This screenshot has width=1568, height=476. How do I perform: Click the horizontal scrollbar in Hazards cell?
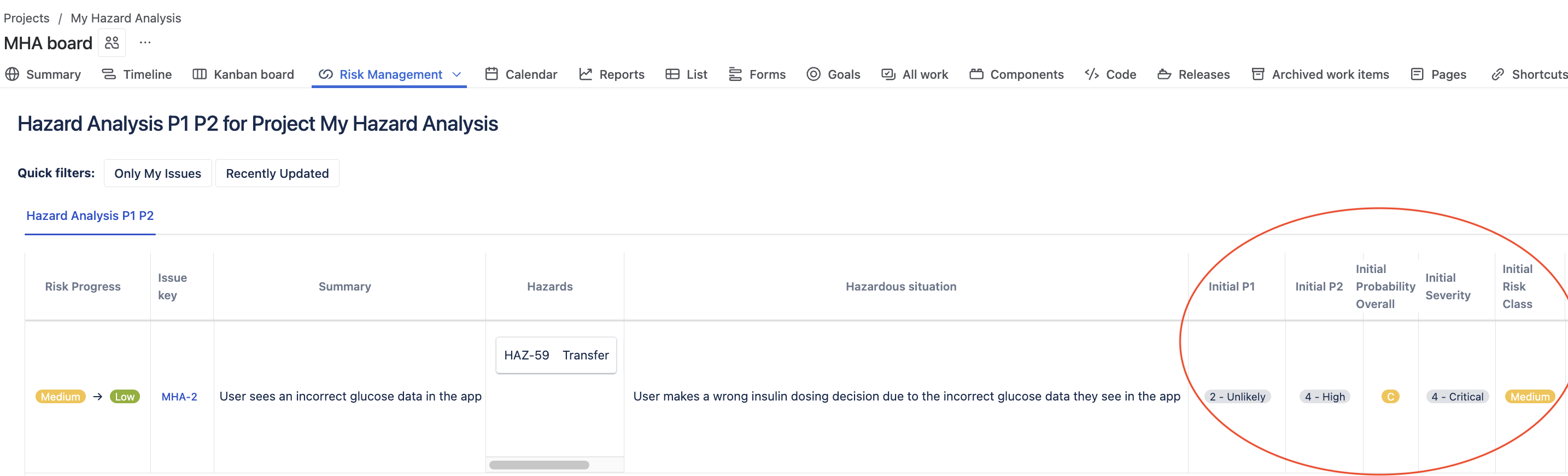point(539,465)
